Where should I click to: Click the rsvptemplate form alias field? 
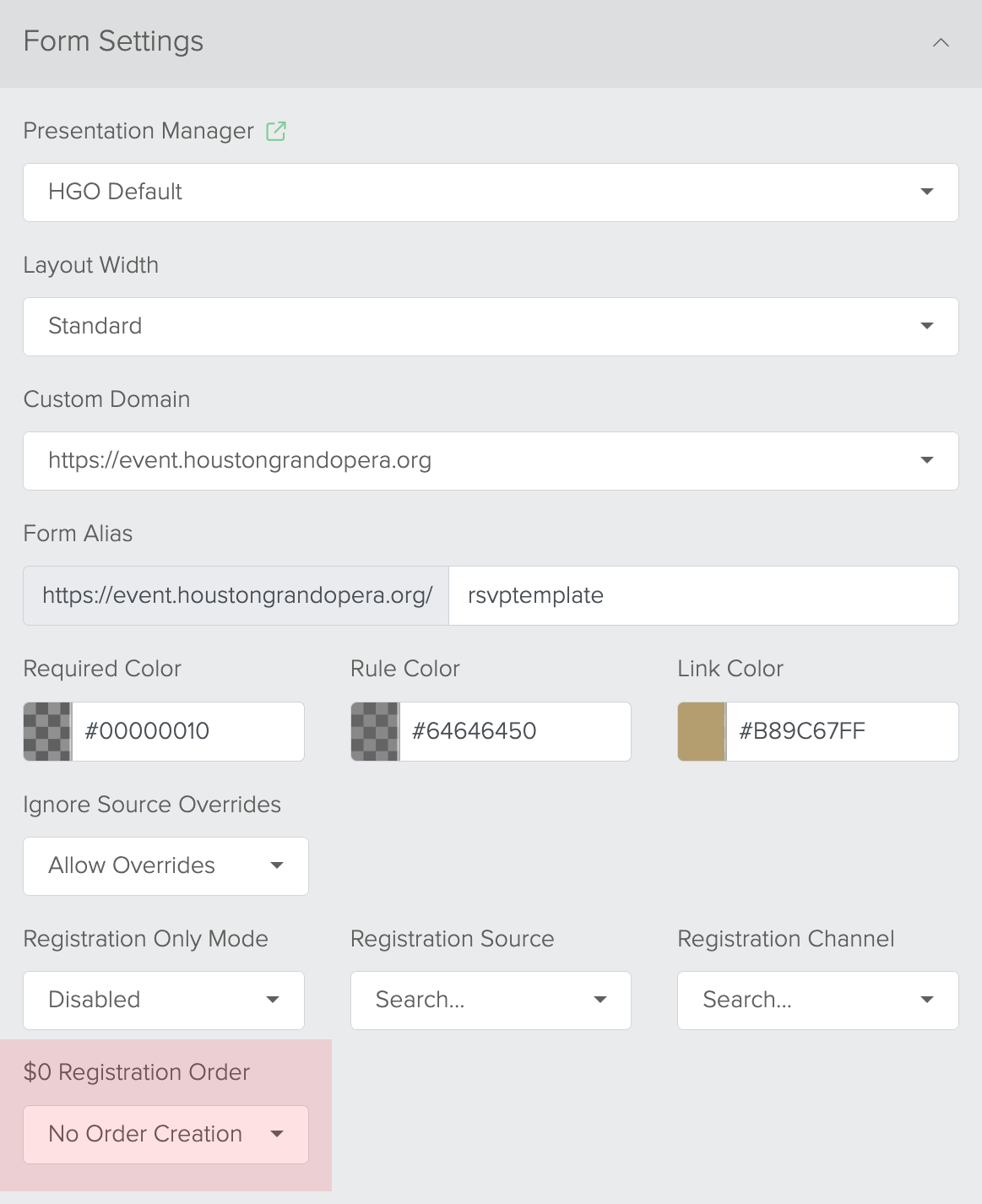click(x=703, y=595)
